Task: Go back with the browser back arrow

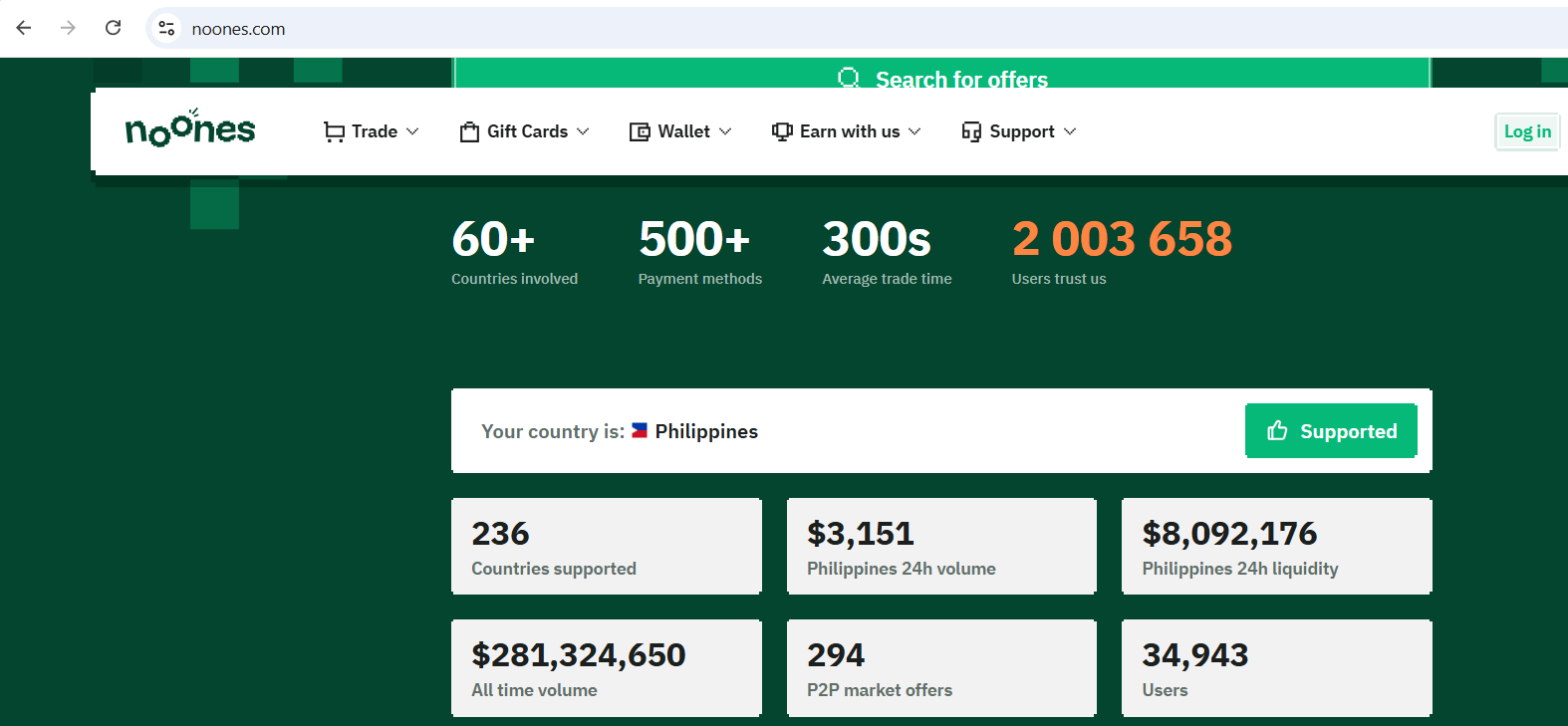Action: point(24,28)
